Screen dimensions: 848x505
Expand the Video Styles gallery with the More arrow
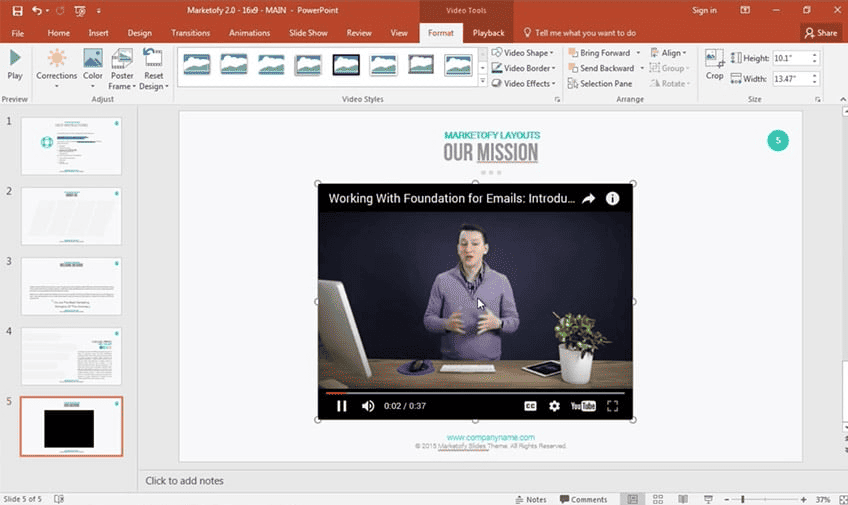(482, 82)
